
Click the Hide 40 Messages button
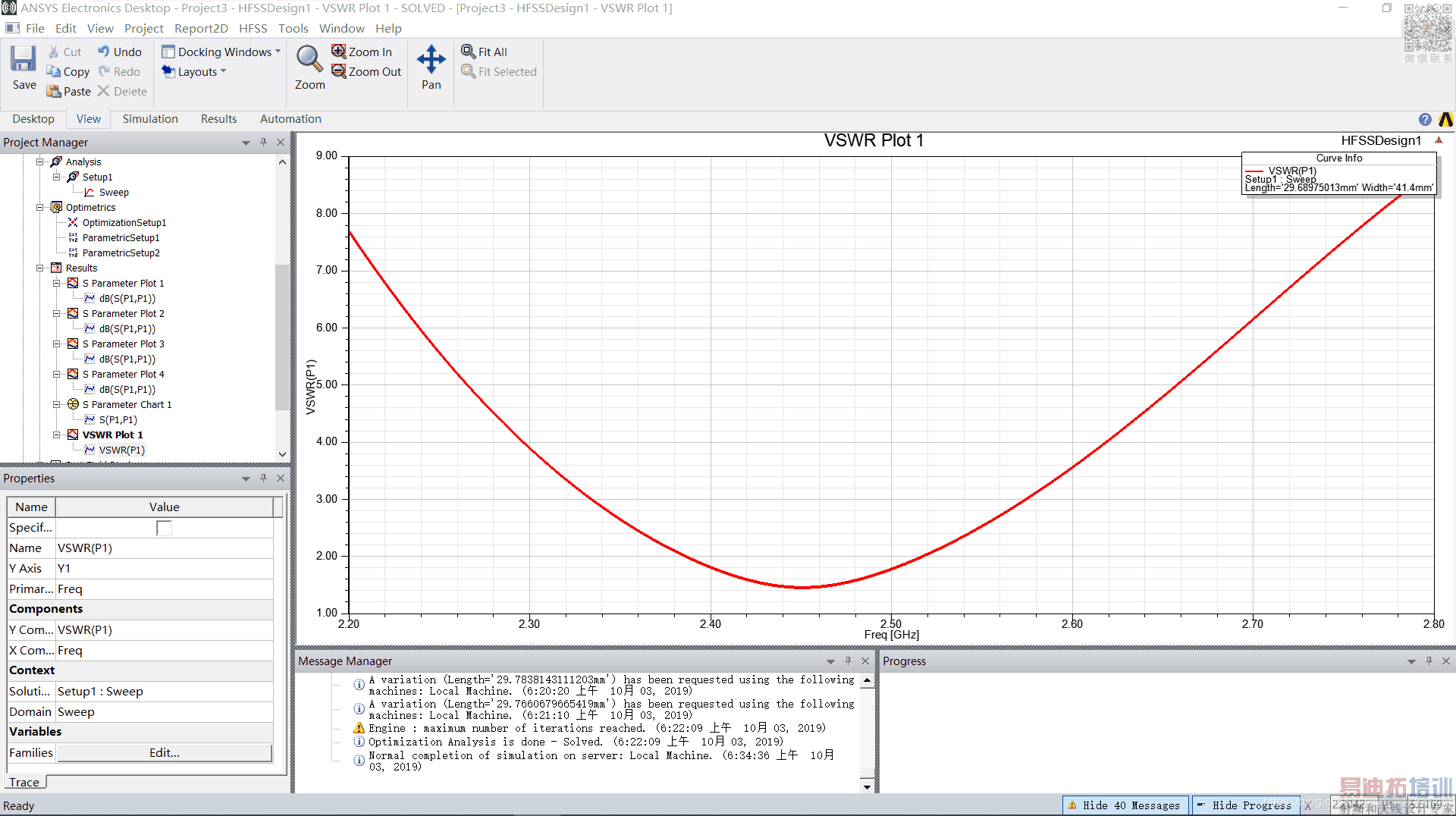click(1124, 805)
